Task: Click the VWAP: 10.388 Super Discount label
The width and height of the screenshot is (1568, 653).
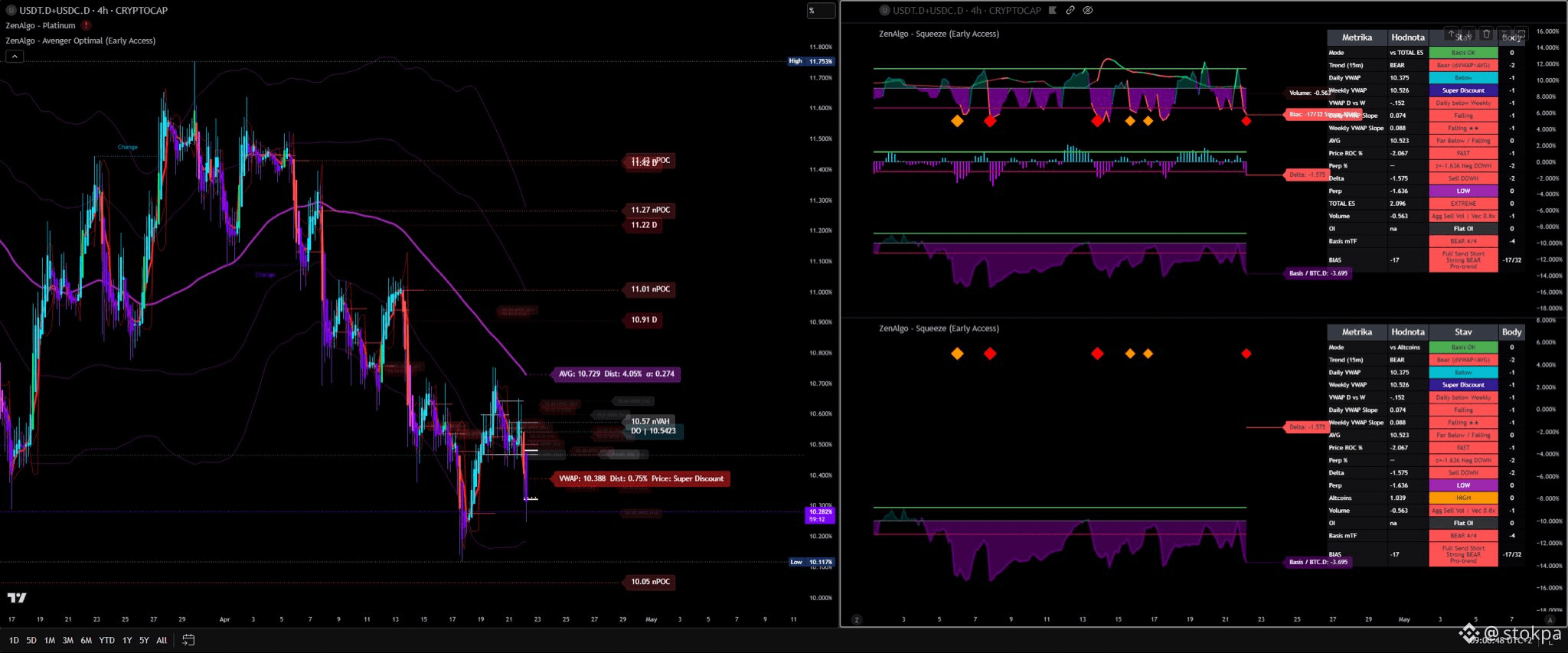Action: point(642,478)
